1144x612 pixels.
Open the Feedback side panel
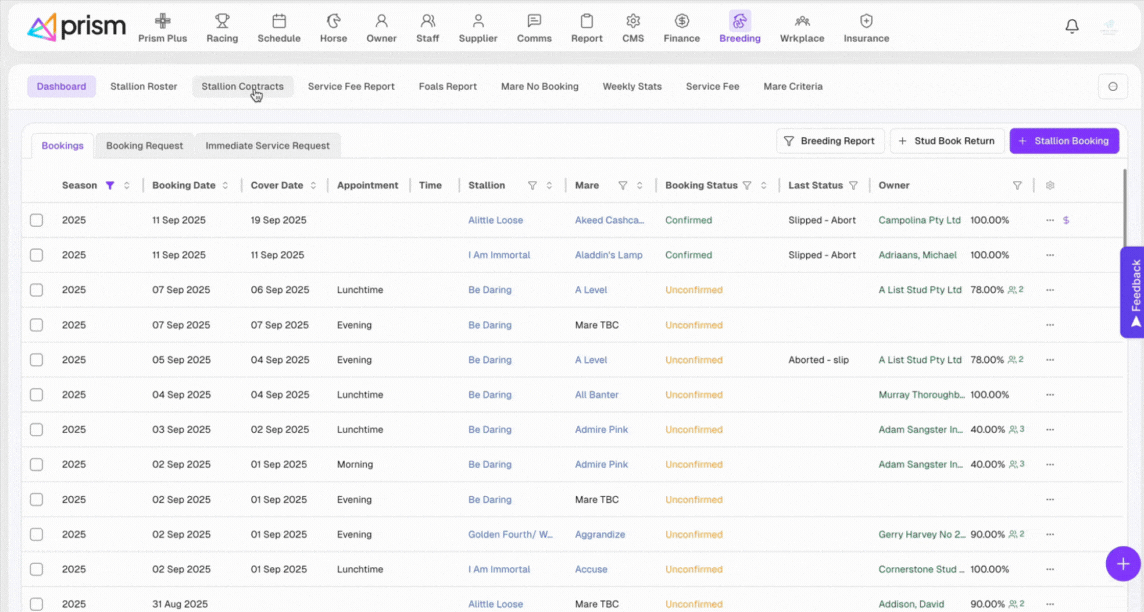[1133, 292]
